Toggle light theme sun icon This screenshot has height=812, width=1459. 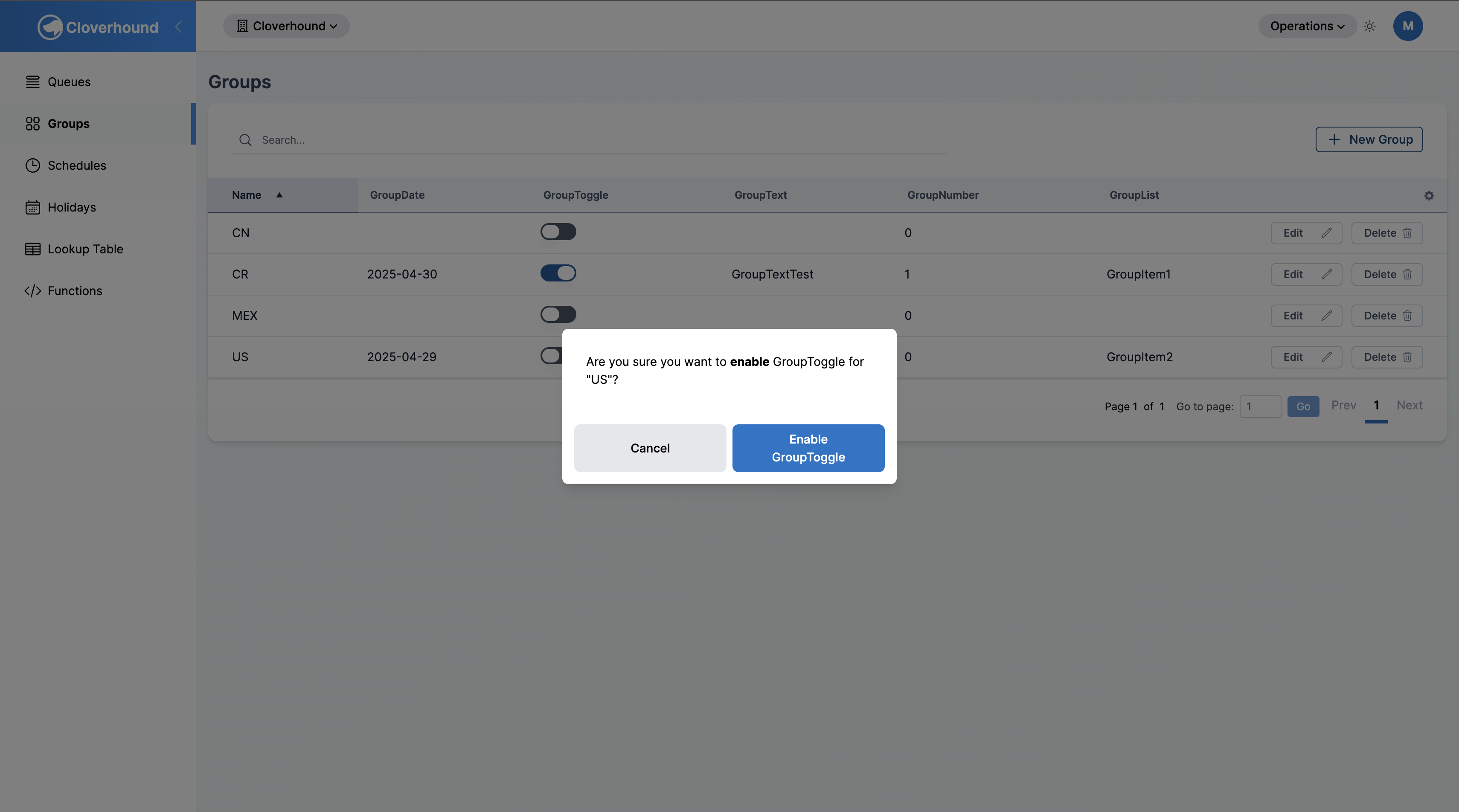tap(1369, 26)
